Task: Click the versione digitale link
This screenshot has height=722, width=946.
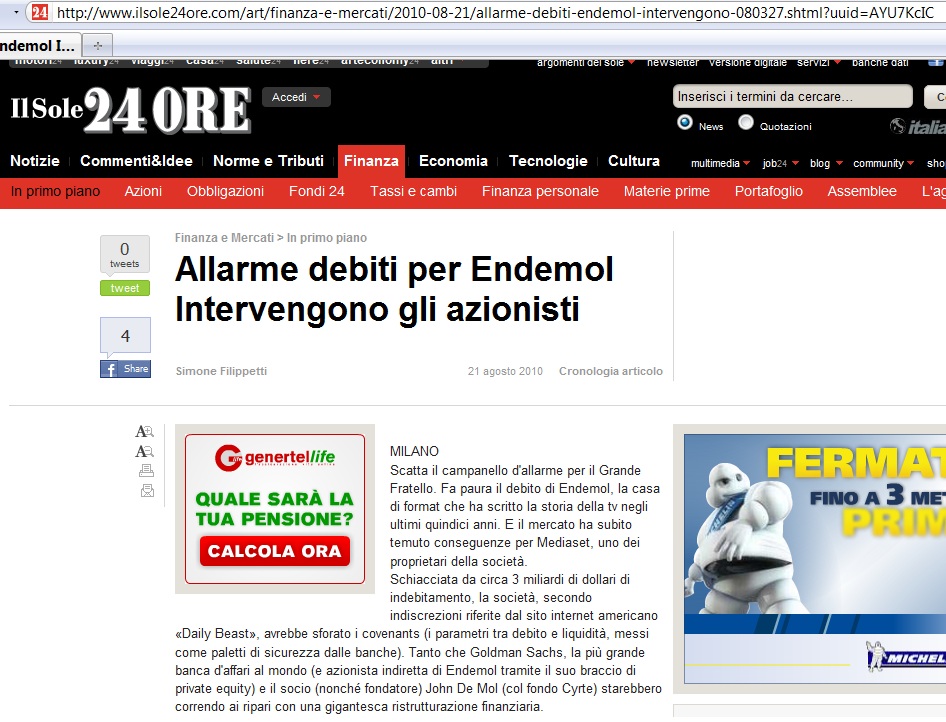Action: [748, 62]
